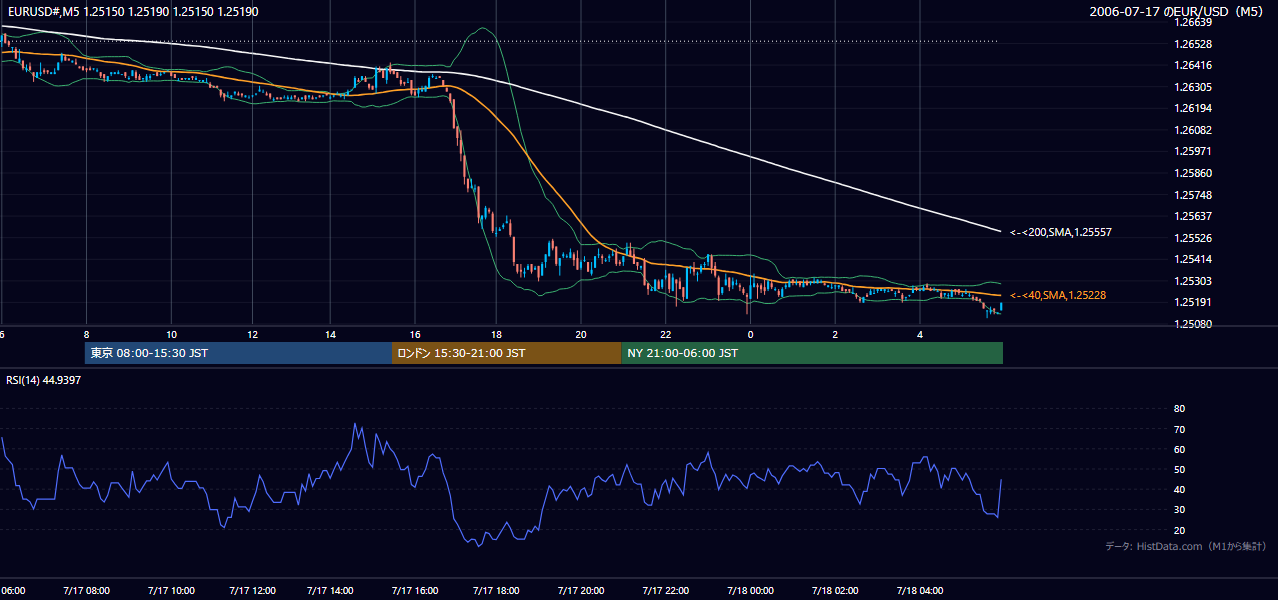This screenshot has width=1278, height=600.
Task: Click price level 1.26194 on price axis
Action: coord(1194,108)
